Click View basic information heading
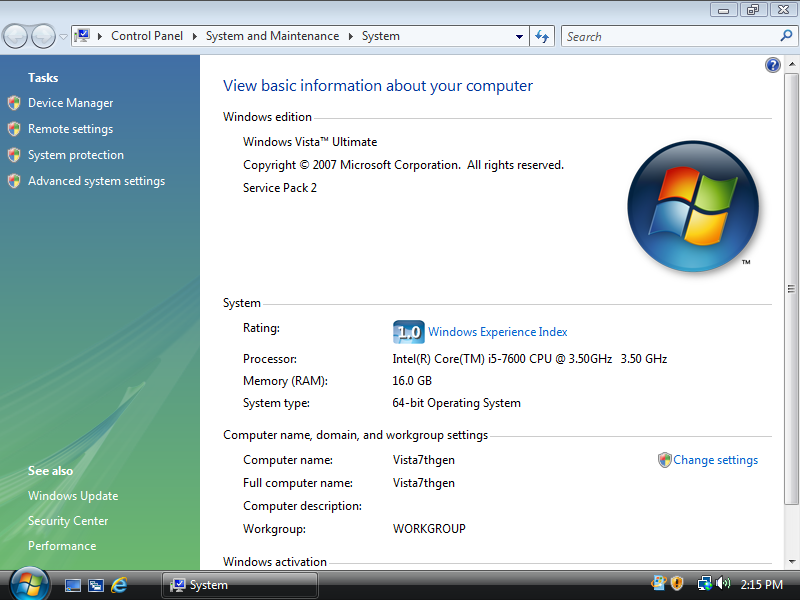Screen dimensions: 800x600 pos(378,86)
